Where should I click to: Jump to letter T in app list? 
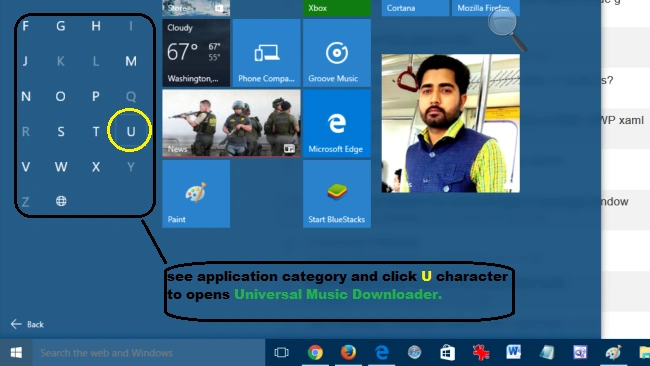point(96,132)
